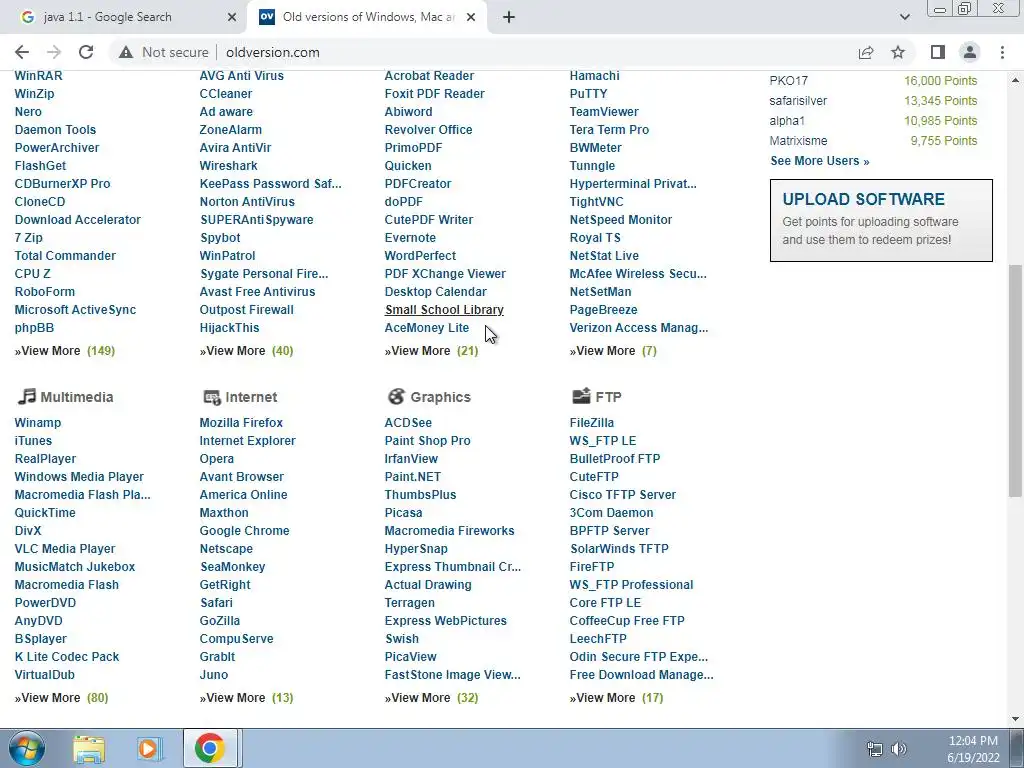Open the Mozilla Firefox link
Image resolution: width=1024 pixels, height=768 pixels.
tap(241, 423)
